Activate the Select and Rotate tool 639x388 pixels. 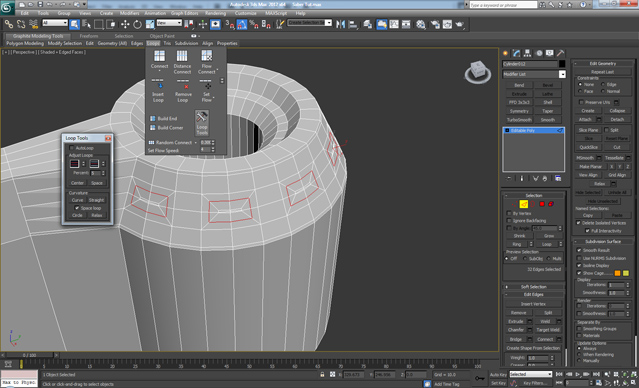[137, 24]
